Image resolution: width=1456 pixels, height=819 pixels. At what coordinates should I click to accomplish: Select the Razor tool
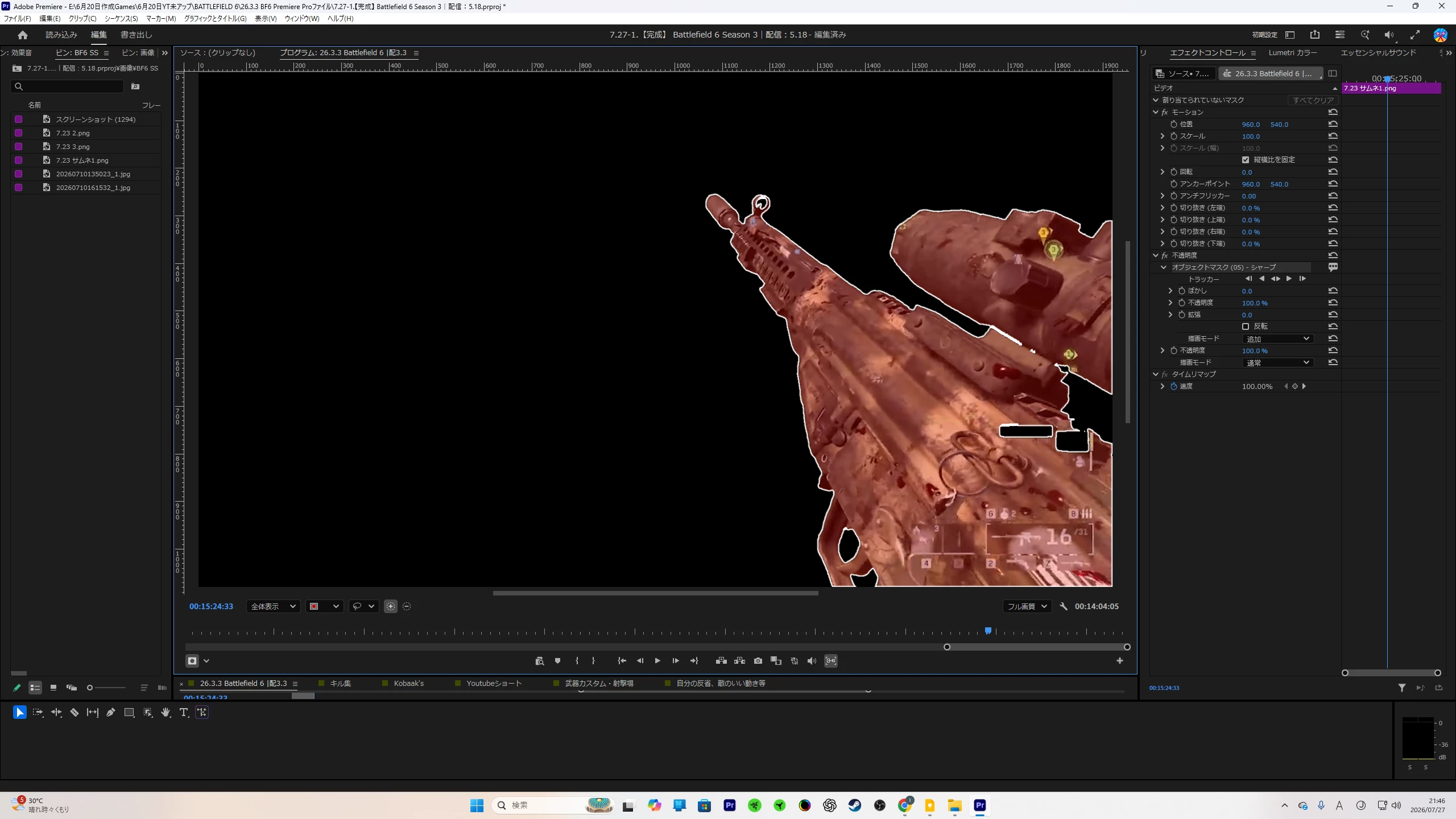pyautogui.click(x=75, y=712)
